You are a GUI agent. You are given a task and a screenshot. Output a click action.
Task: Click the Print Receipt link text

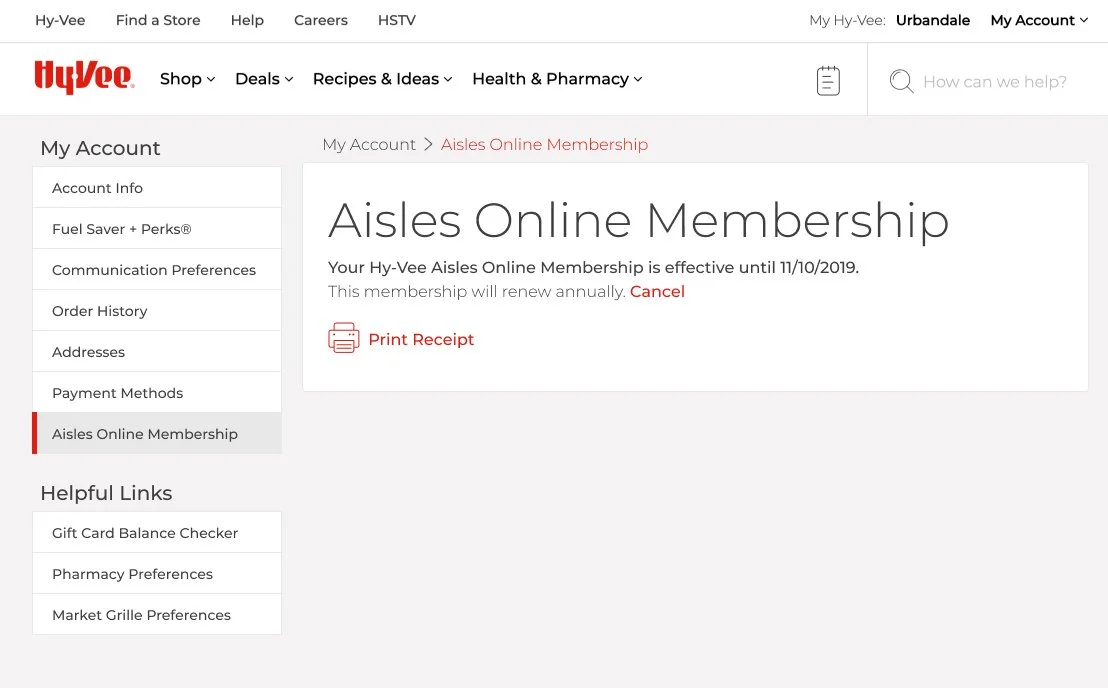421,339
